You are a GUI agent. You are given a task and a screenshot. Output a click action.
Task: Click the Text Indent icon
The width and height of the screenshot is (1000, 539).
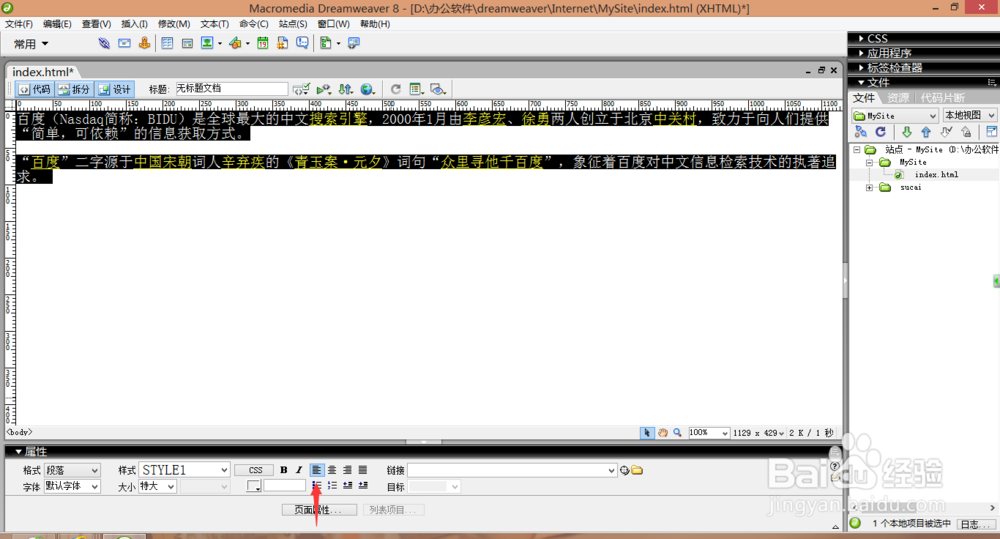coord(363,486)
